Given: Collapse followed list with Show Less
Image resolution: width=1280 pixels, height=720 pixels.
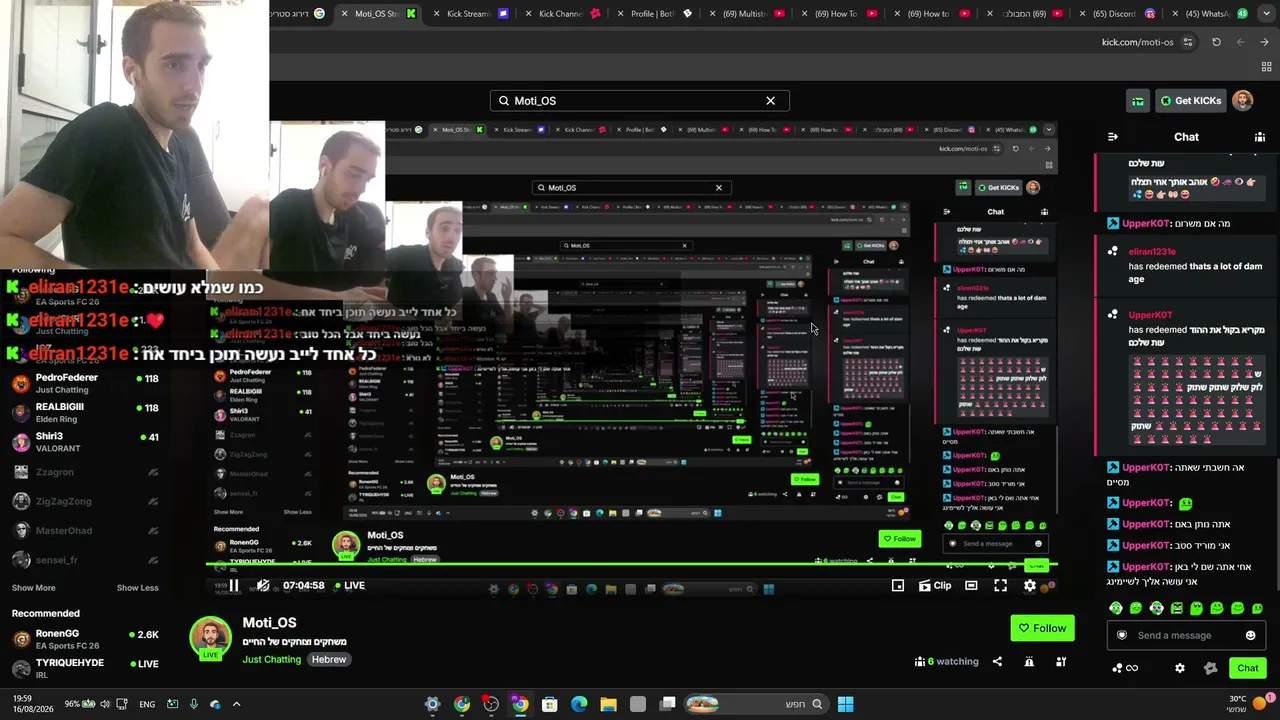Looking at the screenshot, I should pyautogui.click(x=137, y=588).
